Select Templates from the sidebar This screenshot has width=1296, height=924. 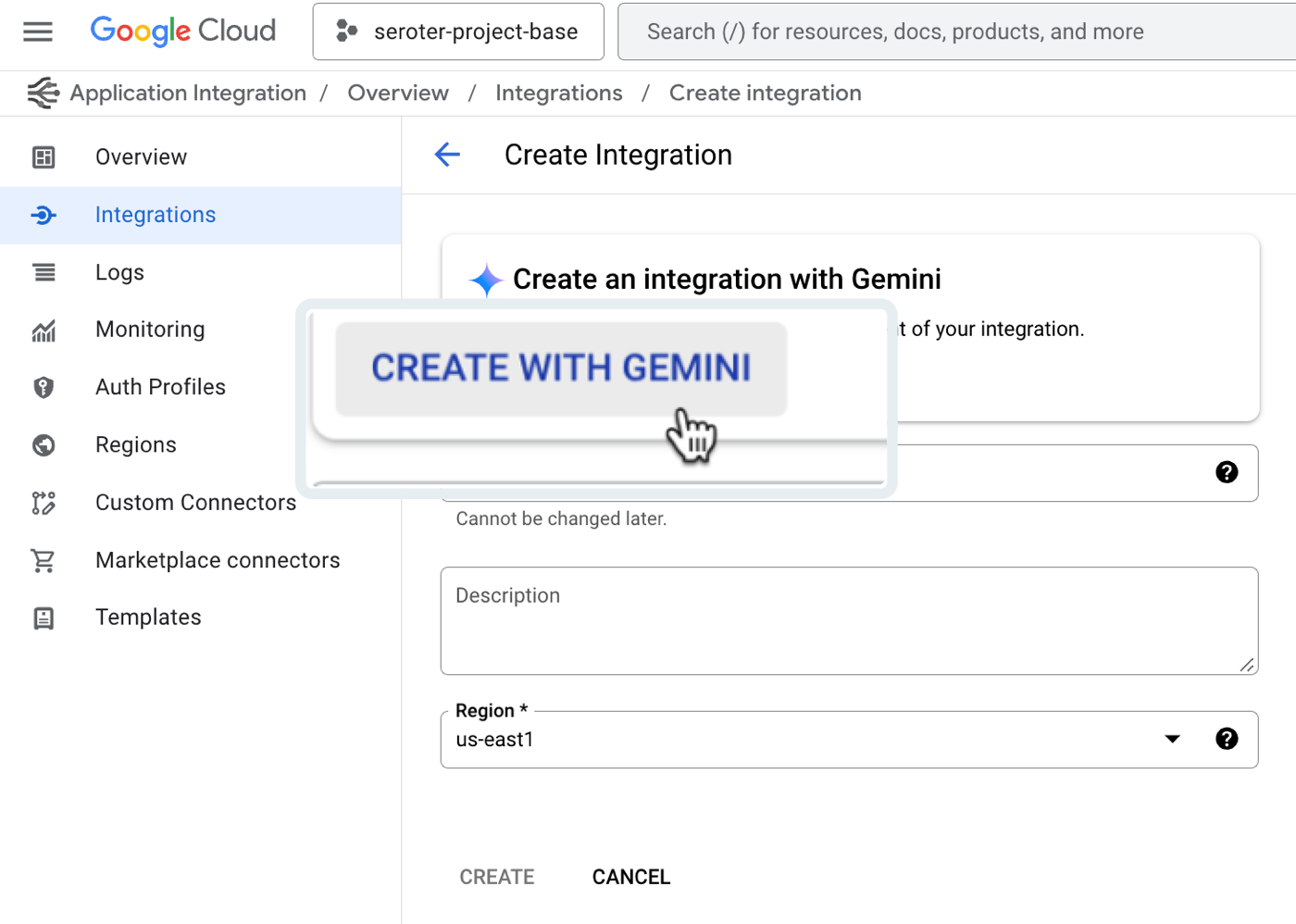click(148, 618)
